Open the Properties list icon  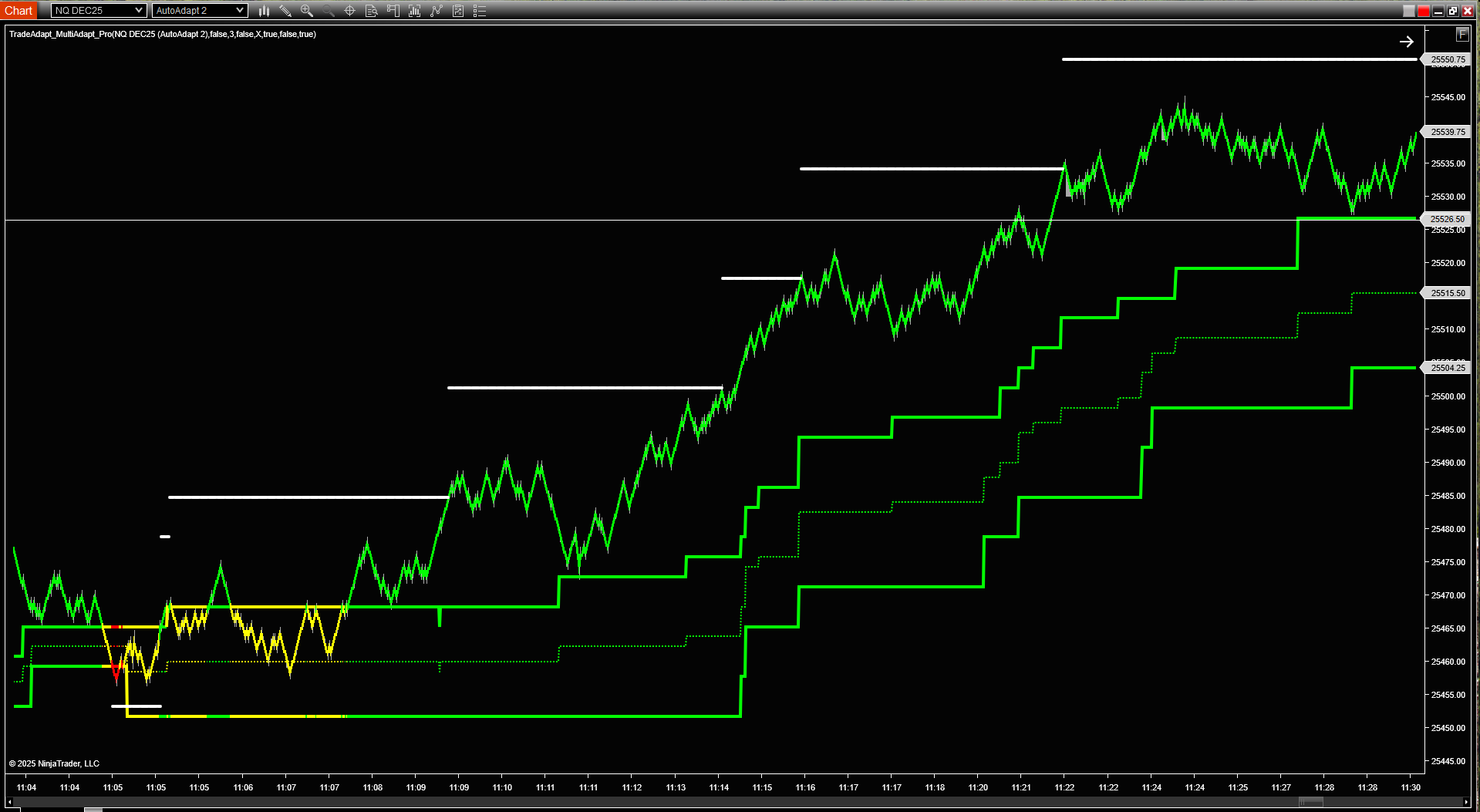pos(480,11)
